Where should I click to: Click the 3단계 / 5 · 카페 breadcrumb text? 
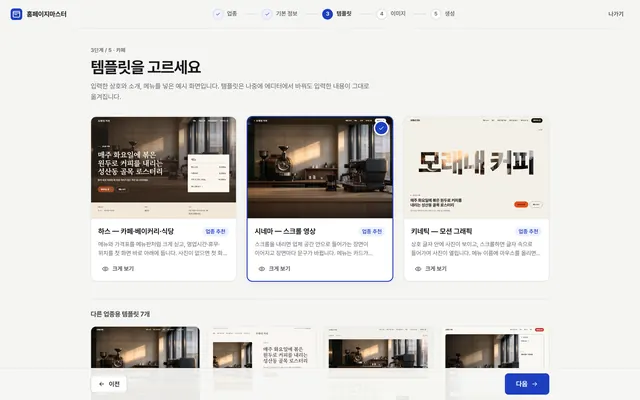click(x=108, y=50)
